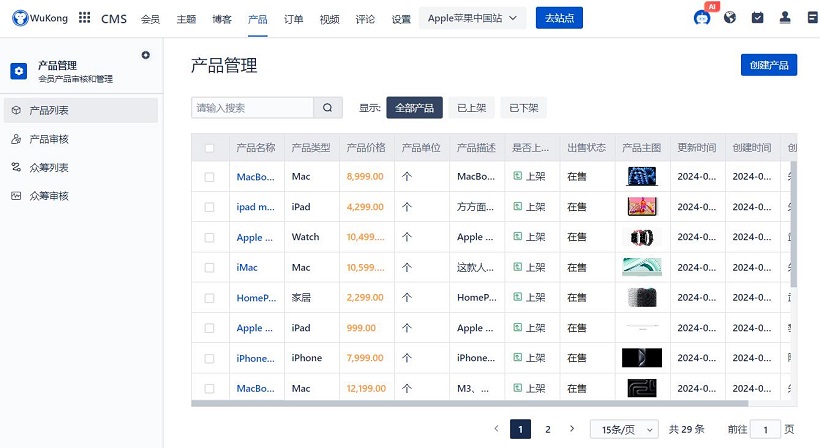Open the Apple苹果中国站 site dropdown
Image resolution: width=820 pixels, height=448 pixels.
(472, 18)
